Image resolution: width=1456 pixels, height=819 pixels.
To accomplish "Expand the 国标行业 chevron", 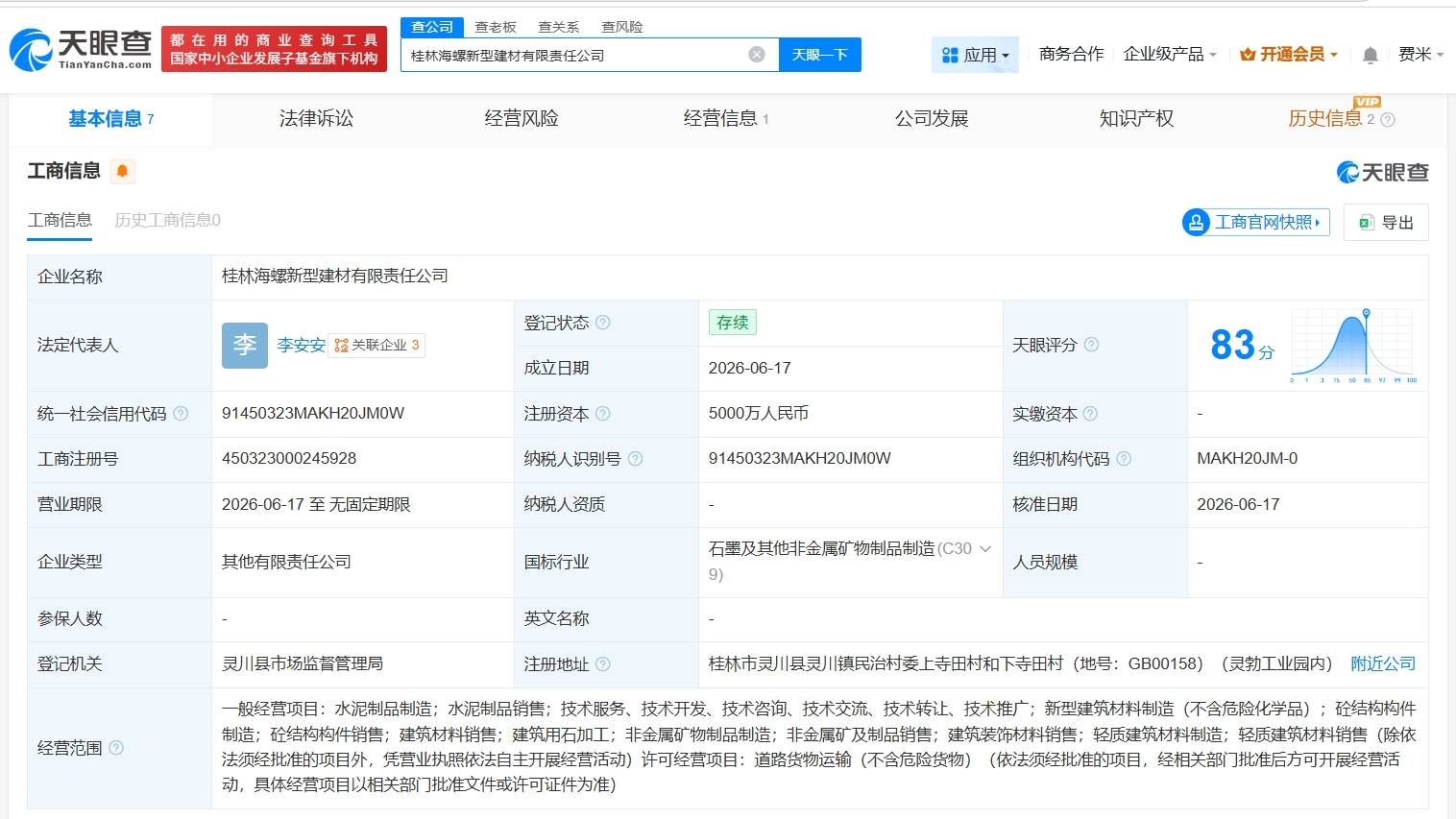I will point(985,549).
